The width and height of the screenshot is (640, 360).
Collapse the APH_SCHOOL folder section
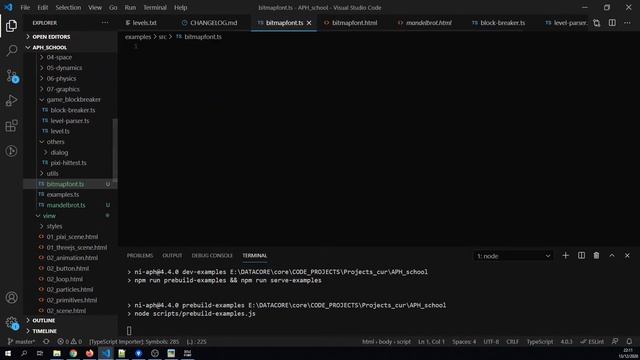70,47
